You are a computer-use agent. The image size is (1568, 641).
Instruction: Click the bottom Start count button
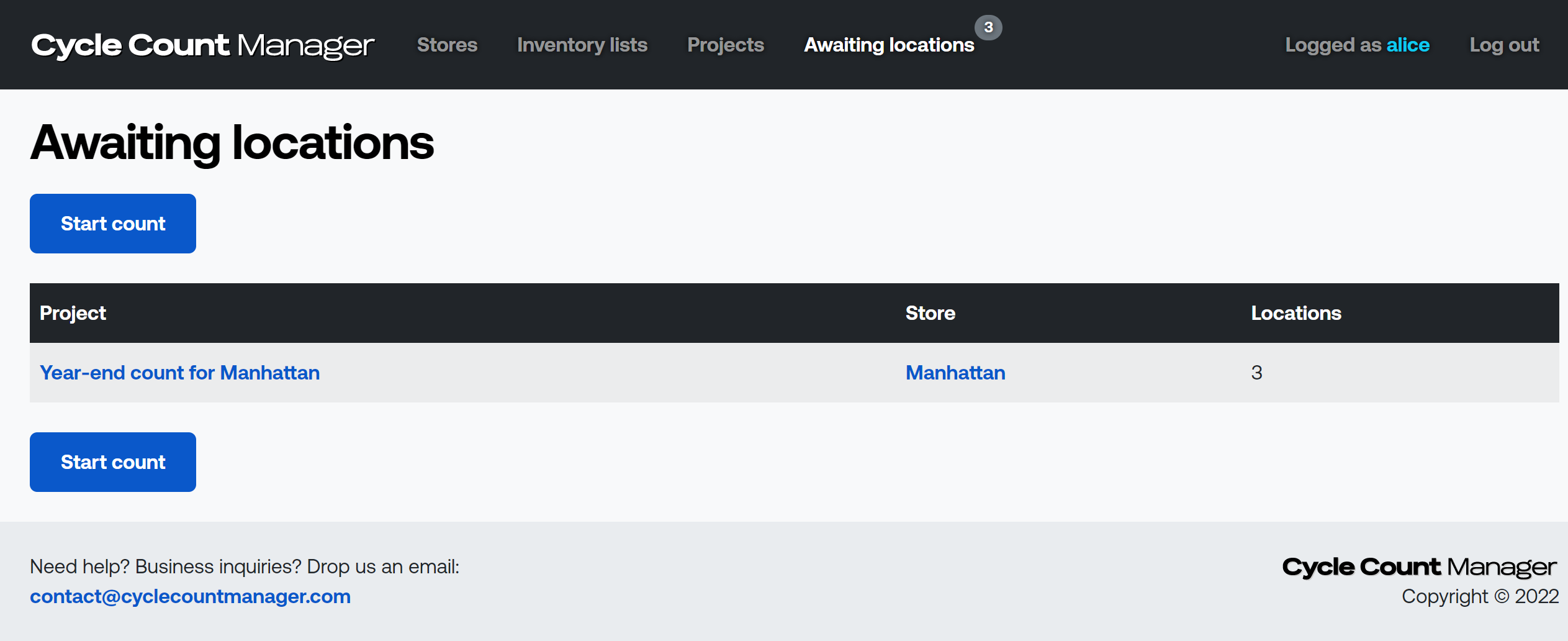113,462
